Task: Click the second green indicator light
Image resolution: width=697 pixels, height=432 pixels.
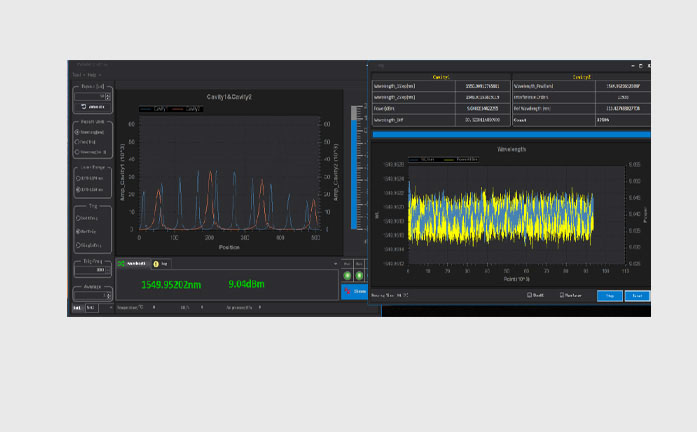Action: click(x=359, y=276)
